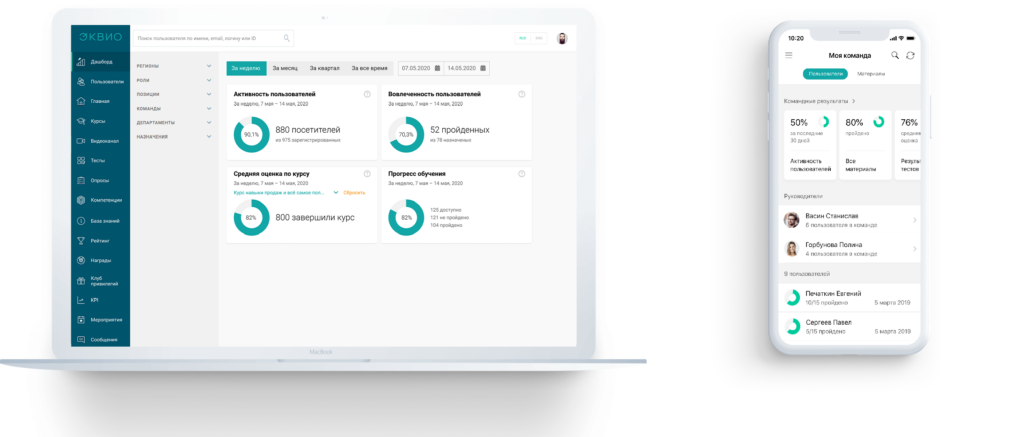Click the 07.05.2020 start date field

[x=418, y=68]
